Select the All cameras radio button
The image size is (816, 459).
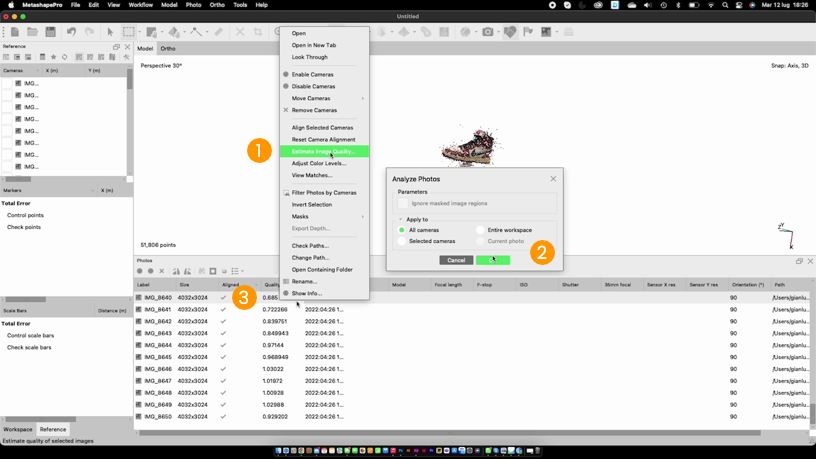click(403, 230)
